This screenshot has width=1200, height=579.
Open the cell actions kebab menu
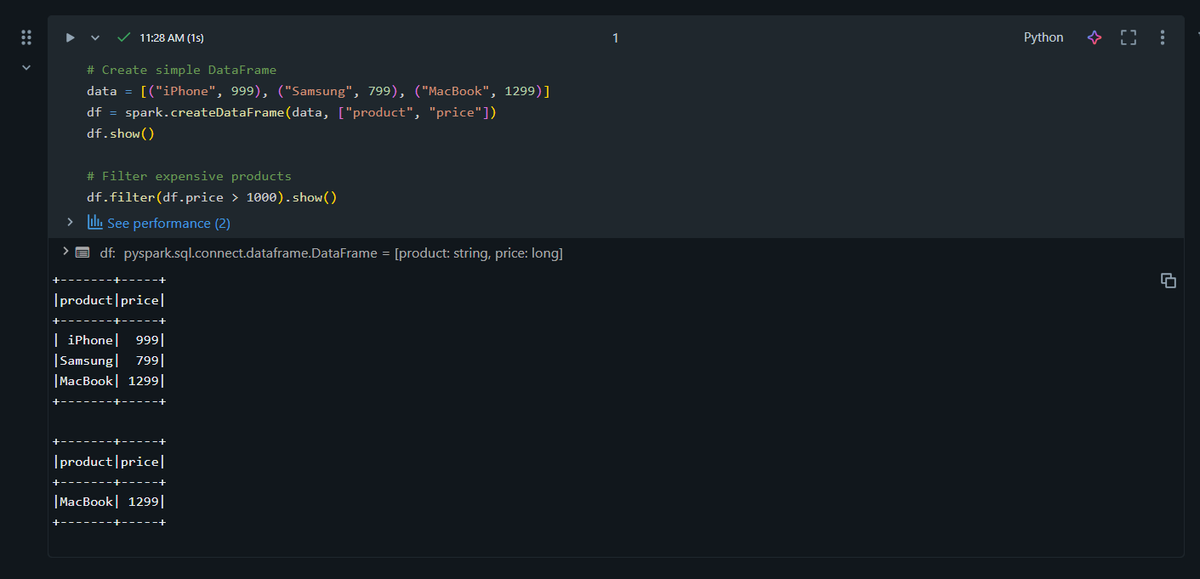click(x=1162, y=38)
